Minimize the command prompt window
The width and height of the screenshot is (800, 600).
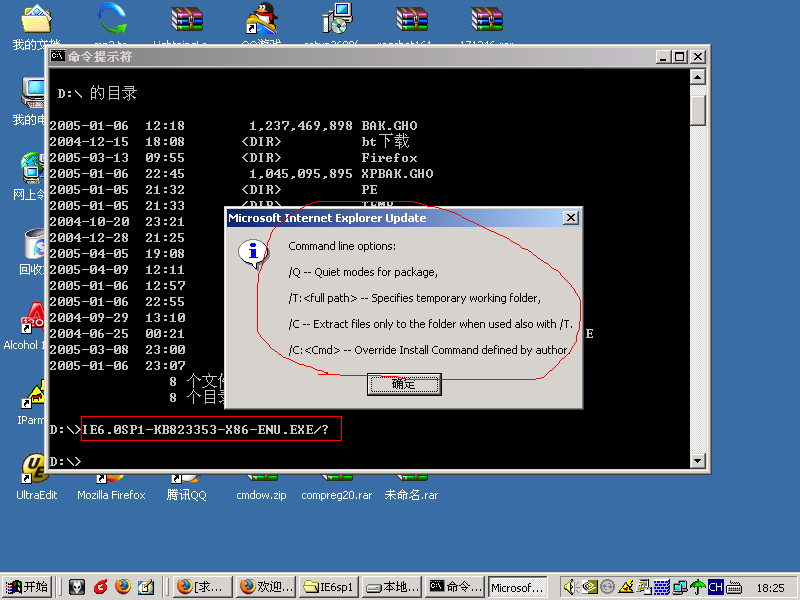[663, 57]
